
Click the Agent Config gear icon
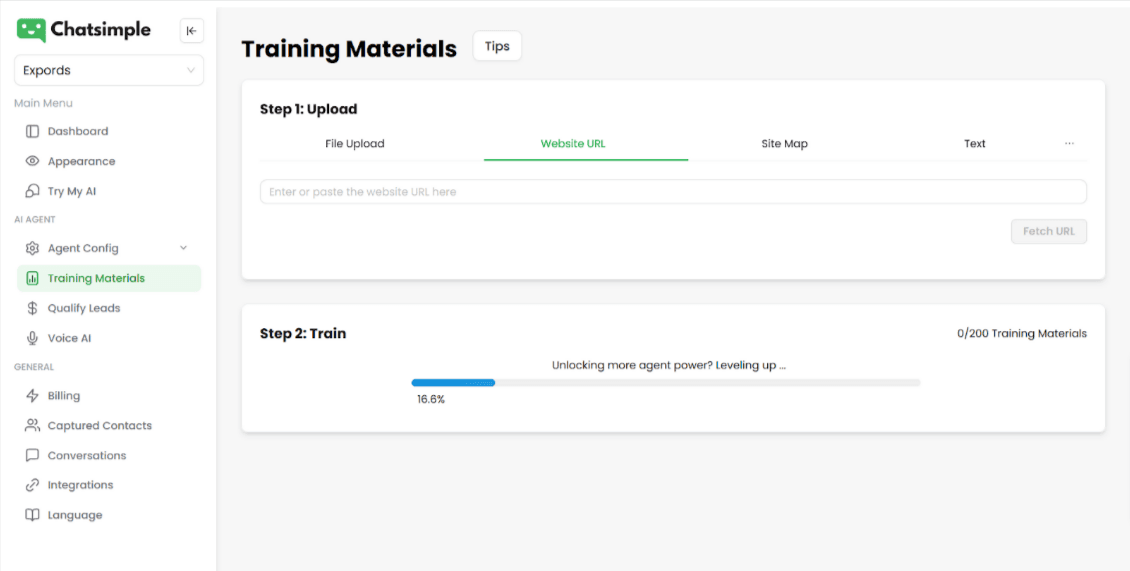pos(32,248)
